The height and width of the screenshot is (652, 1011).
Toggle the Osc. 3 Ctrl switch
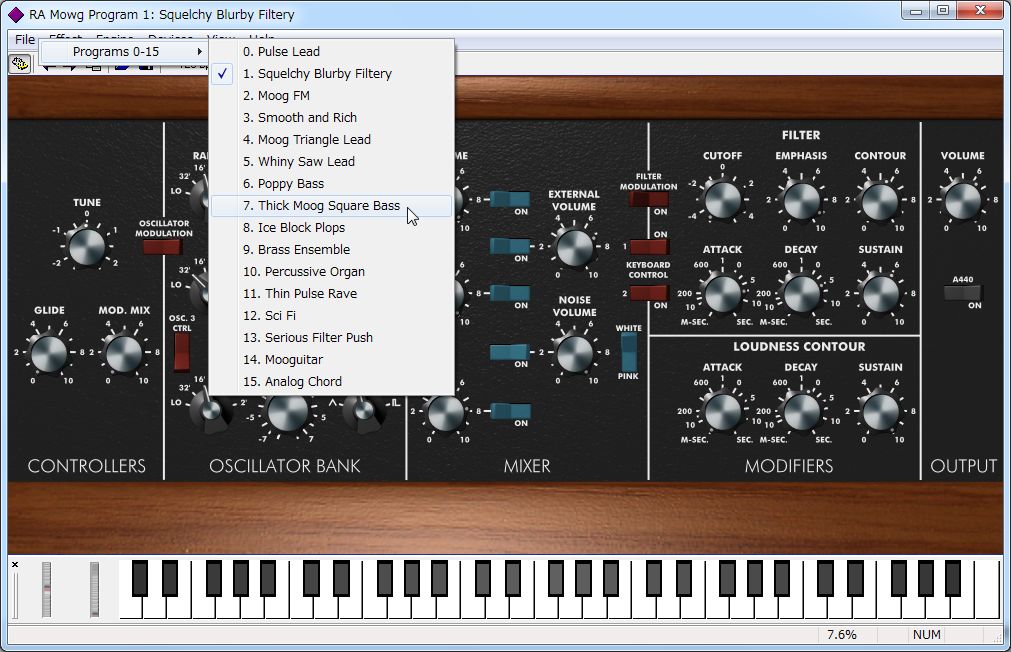pyautogui.click(x=182, y=352)
